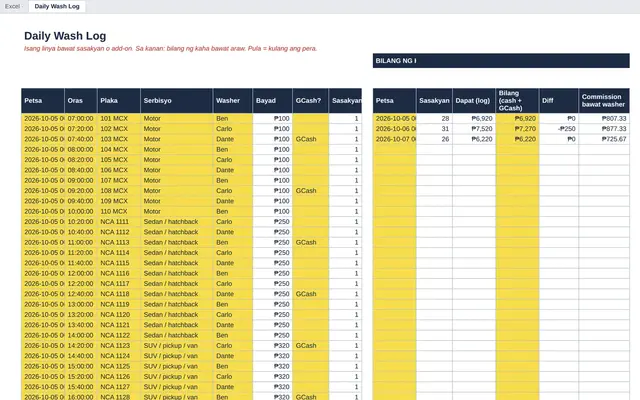Select the GCash cell for NCA 1123
640x400 pixels.
[311, 346]
